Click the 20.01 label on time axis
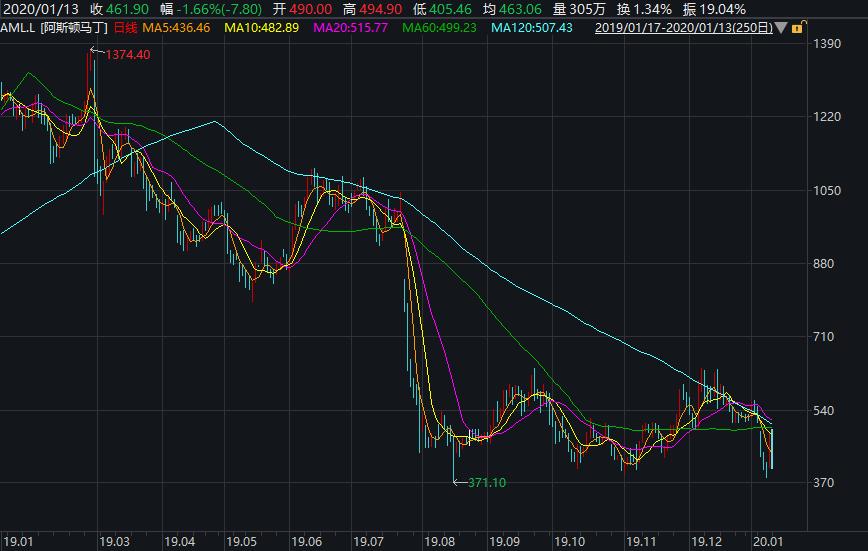This screenshot has width=868, height=551. tap(764, 541)
